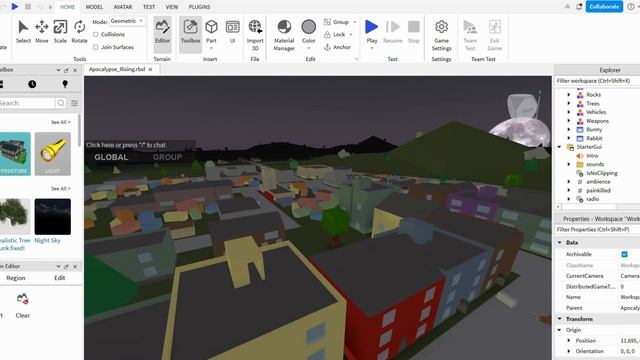The image size is (640, 360).
Task: Start the game with Play
Action: point(371,31)
